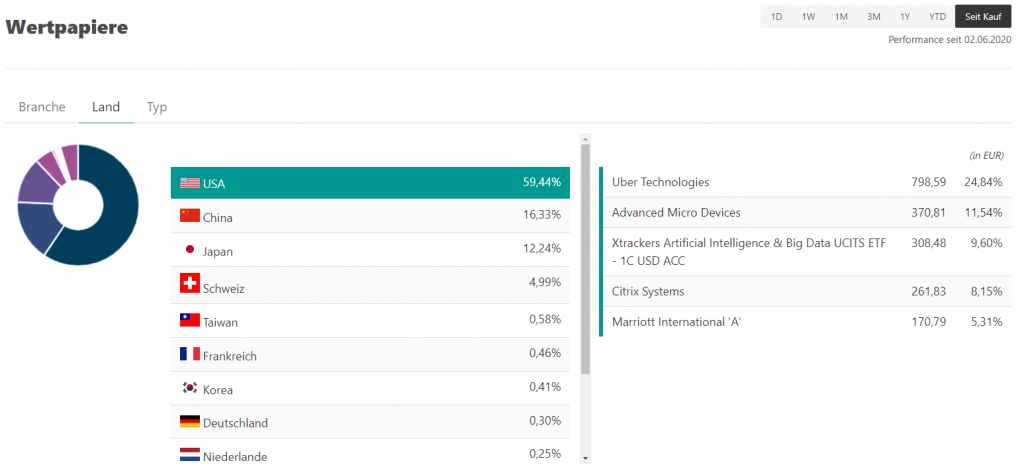Set performance period to 1M
This screenshot has width=1024, height=467.
pos(841,17)
